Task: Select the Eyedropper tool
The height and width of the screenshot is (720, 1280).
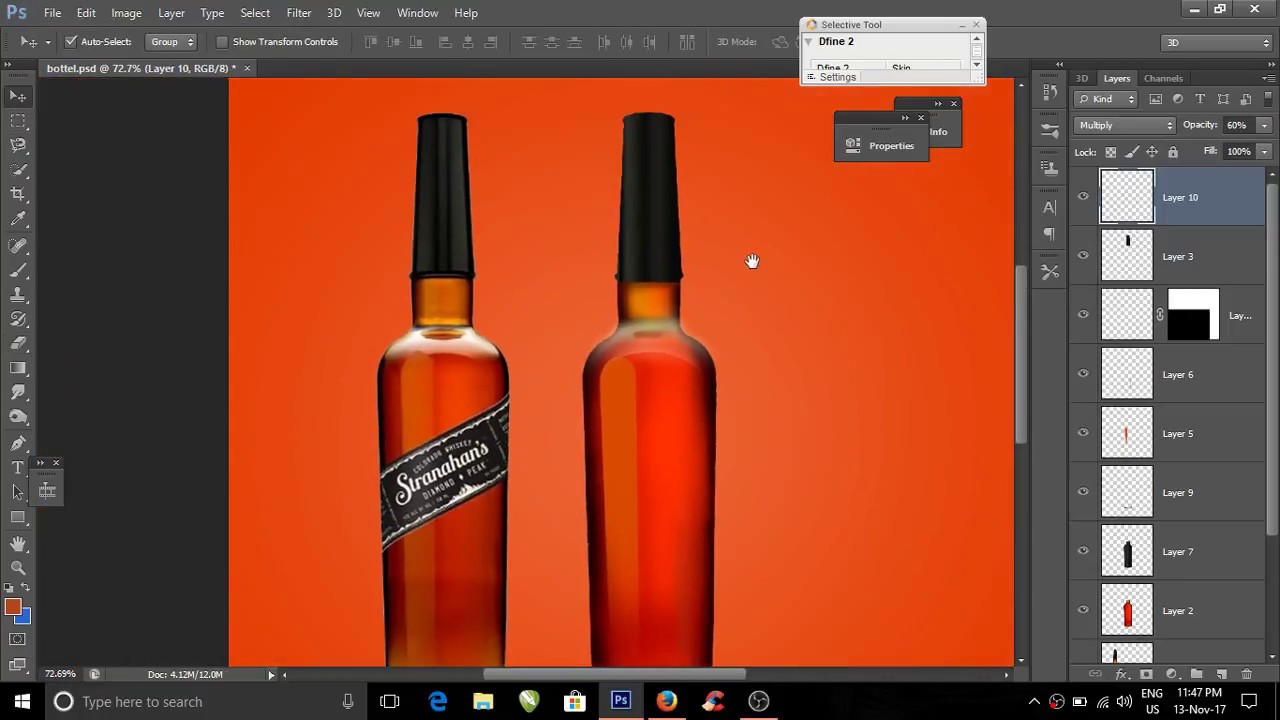Action: pos(18,219)
